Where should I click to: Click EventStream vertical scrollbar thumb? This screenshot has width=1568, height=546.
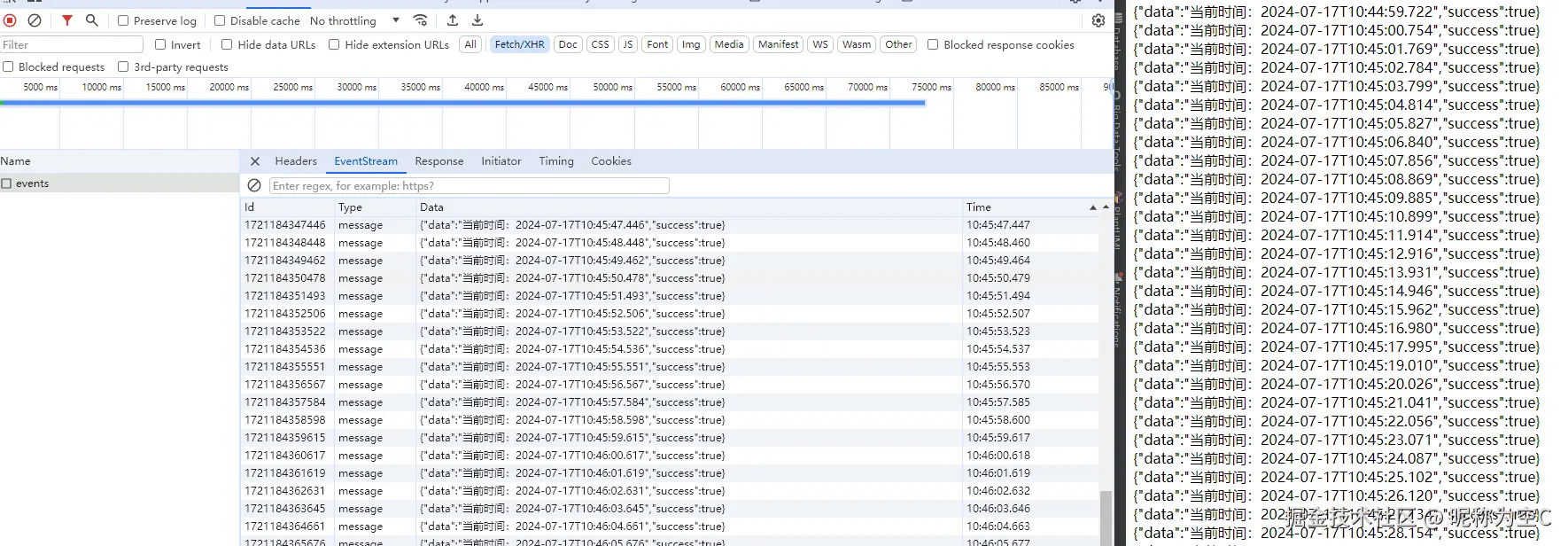coord(1106,518)
